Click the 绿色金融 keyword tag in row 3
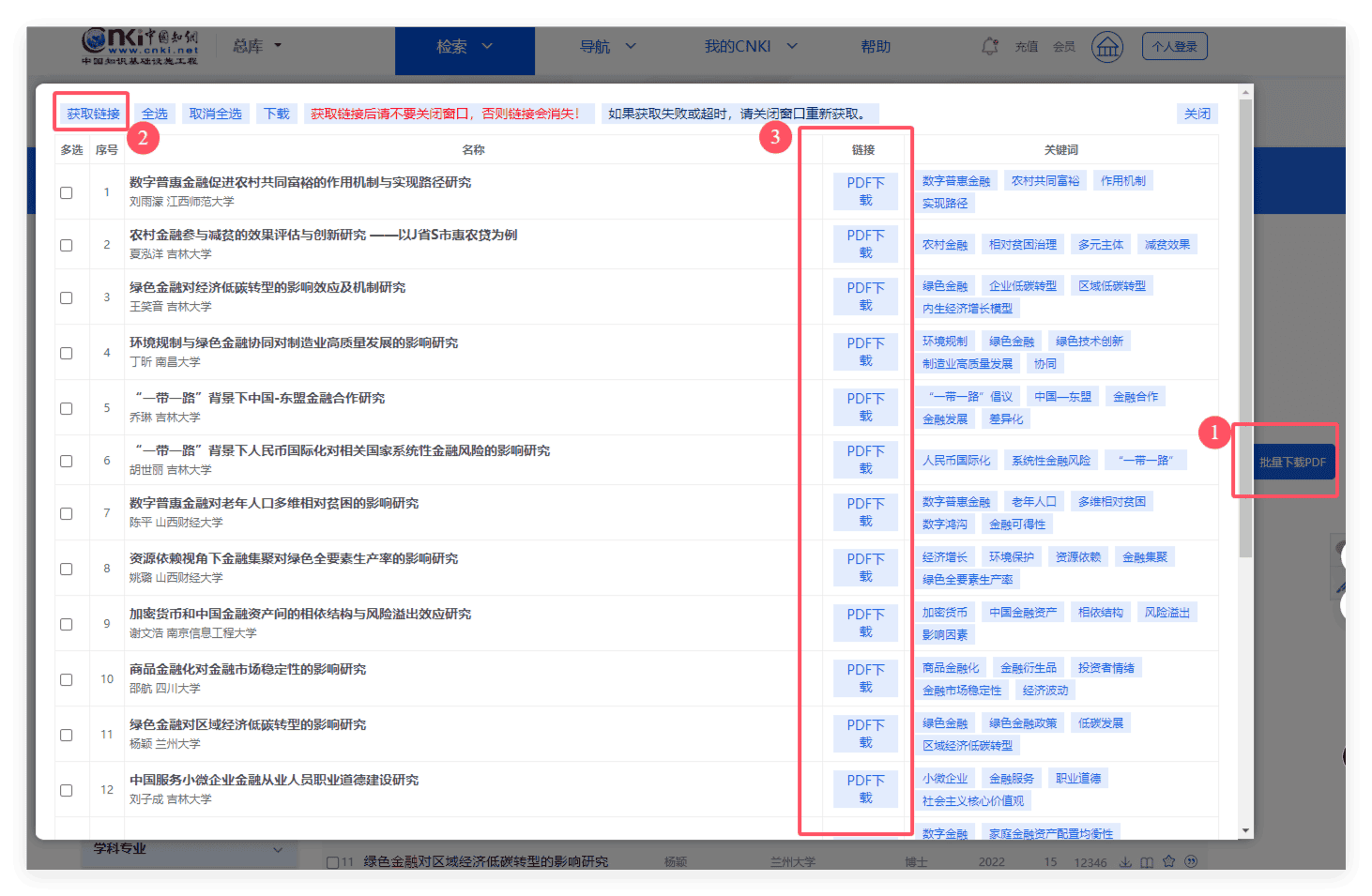The image size is (1372, 896). coord(944,286)
